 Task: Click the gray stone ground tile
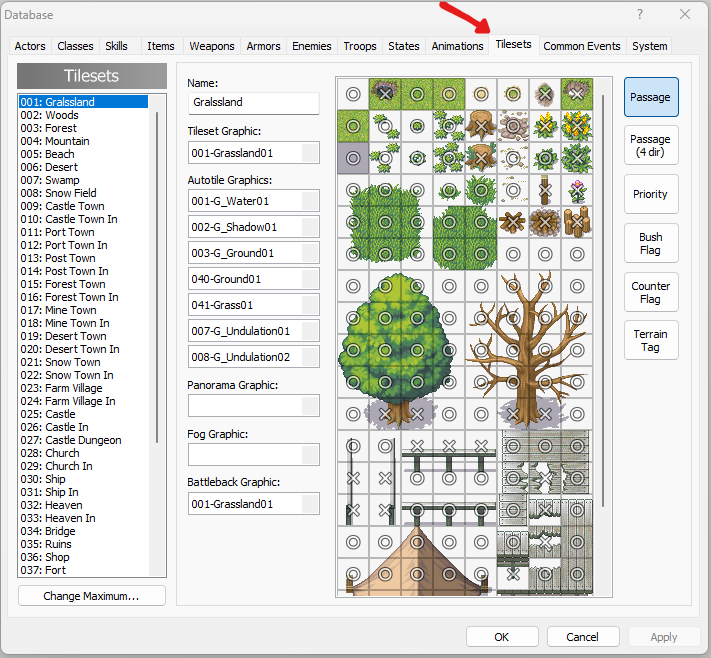[353, 158]
